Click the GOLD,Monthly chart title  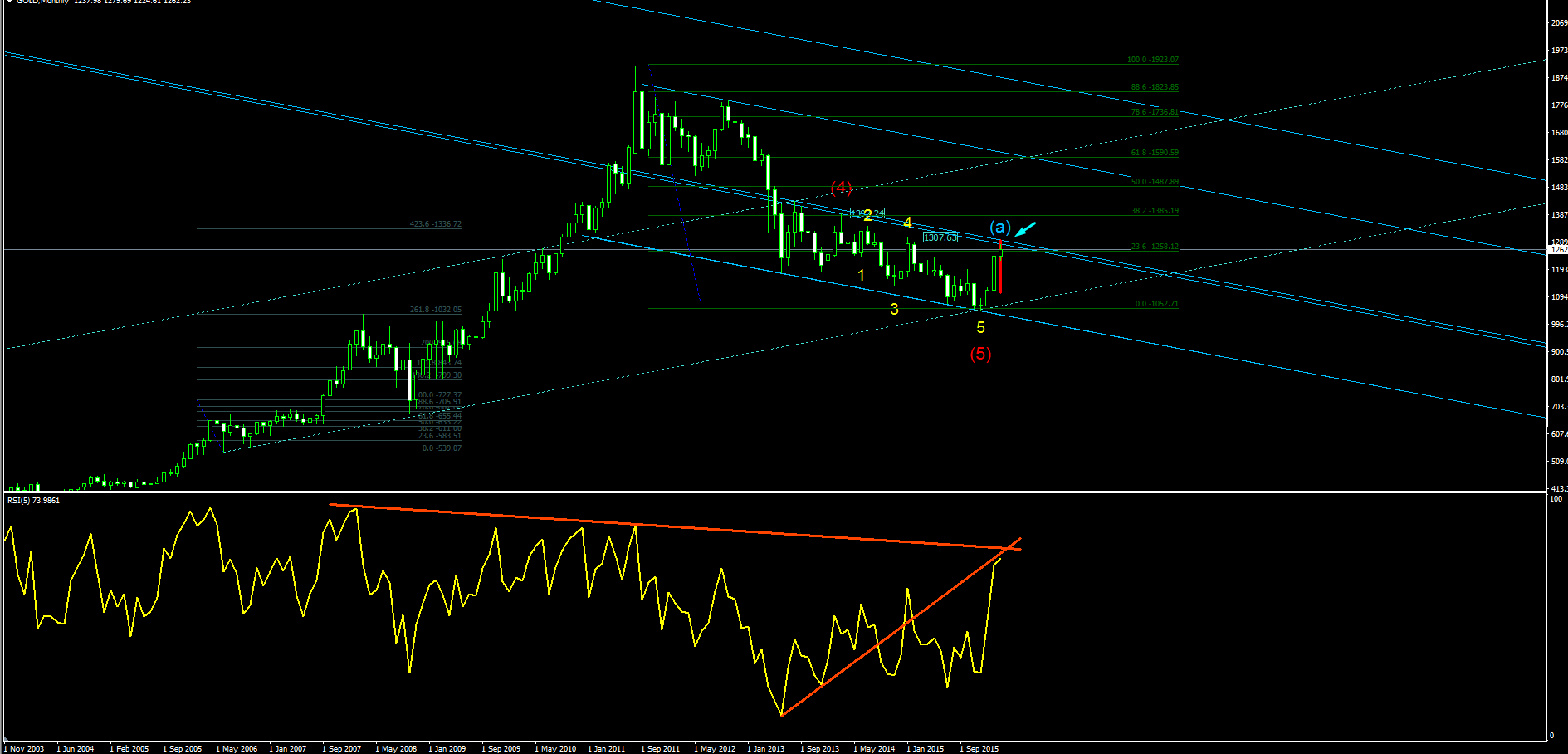click(42, 2)
